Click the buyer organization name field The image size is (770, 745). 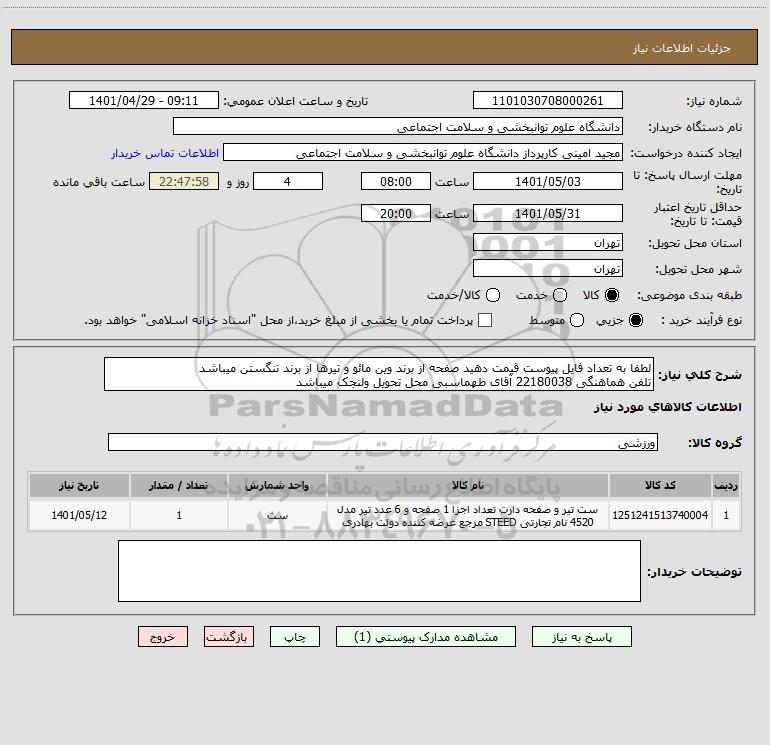coord(398,127)
